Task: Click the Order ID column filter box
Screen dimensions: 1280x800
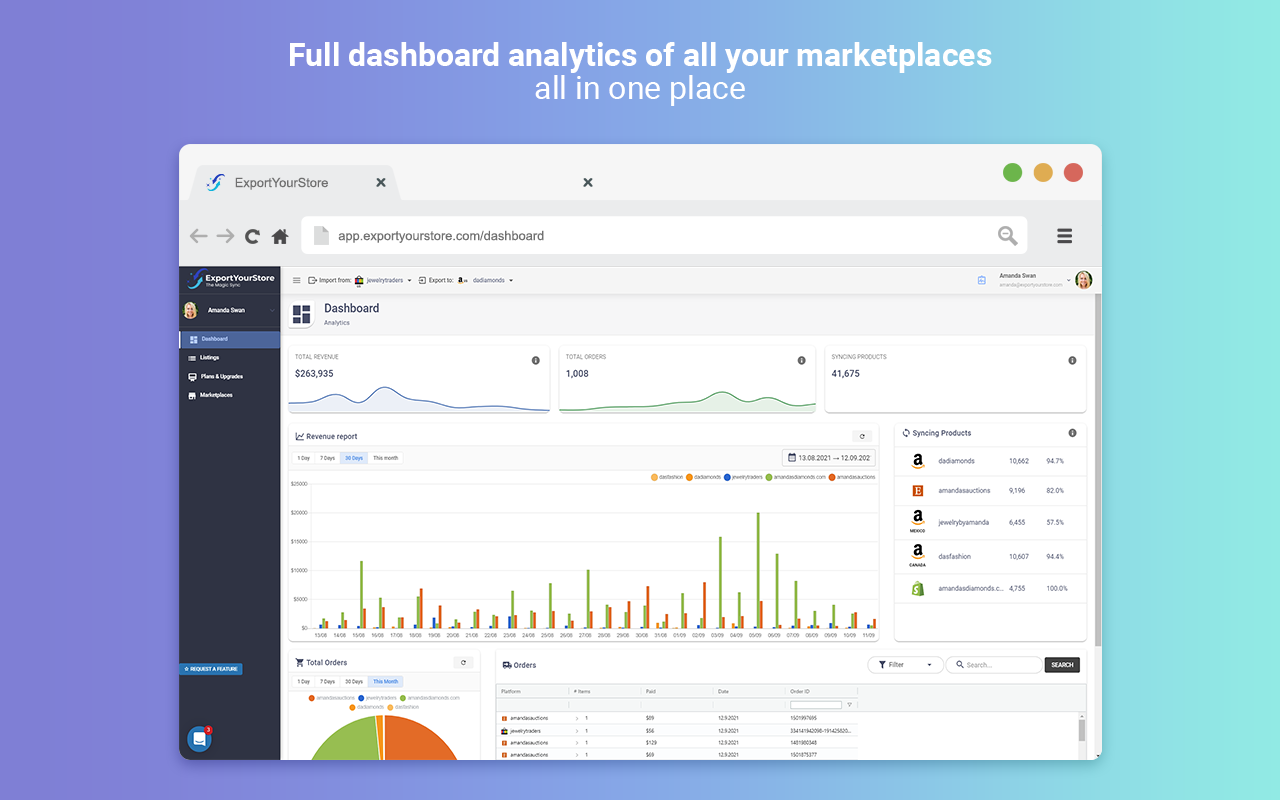Action: coord(816,705)
